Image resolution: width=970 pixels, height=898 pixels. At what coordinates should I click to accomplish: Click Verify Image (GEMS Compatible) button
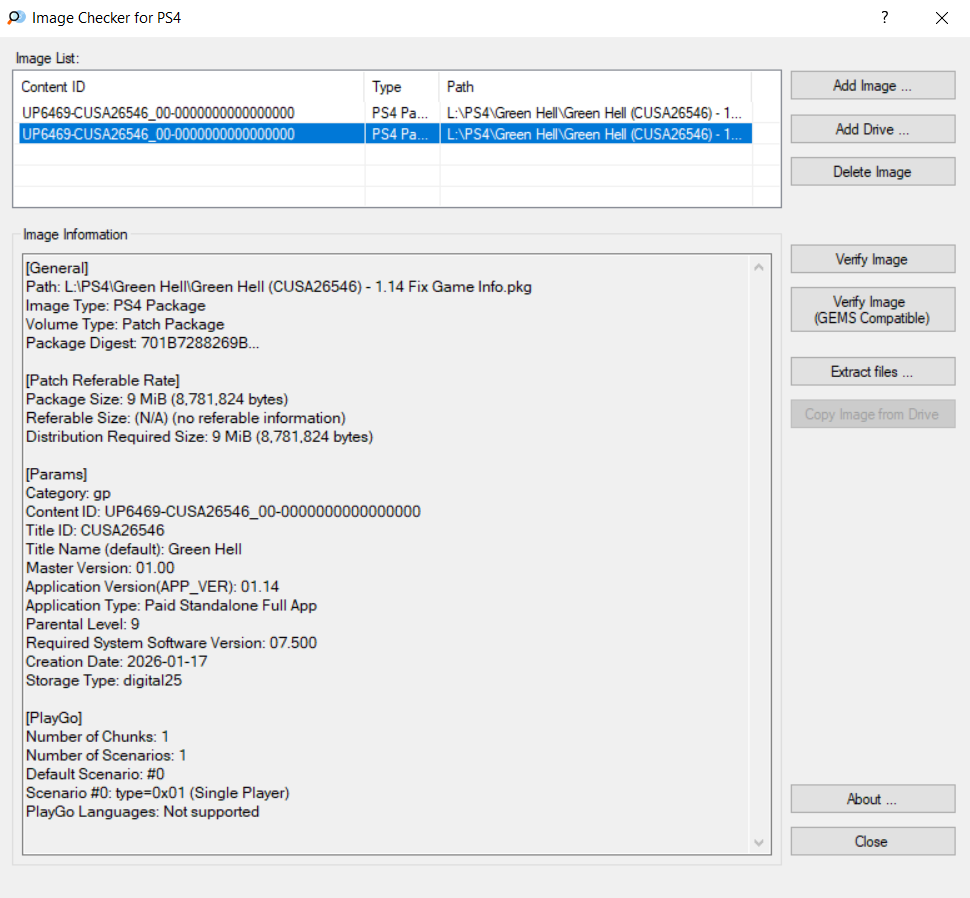coord(872,310)
